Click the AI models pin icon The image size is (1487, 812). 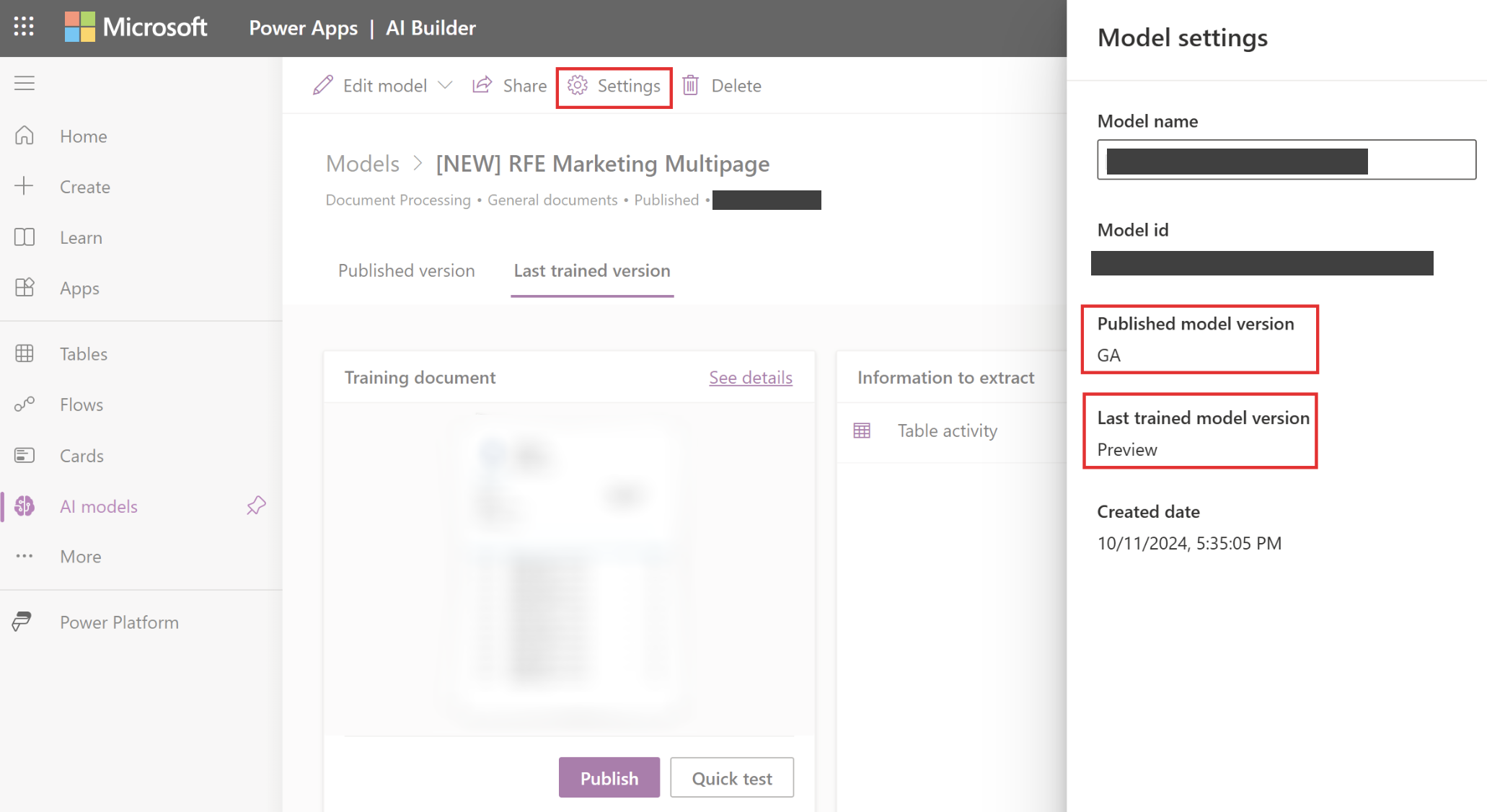click(257, 507)
